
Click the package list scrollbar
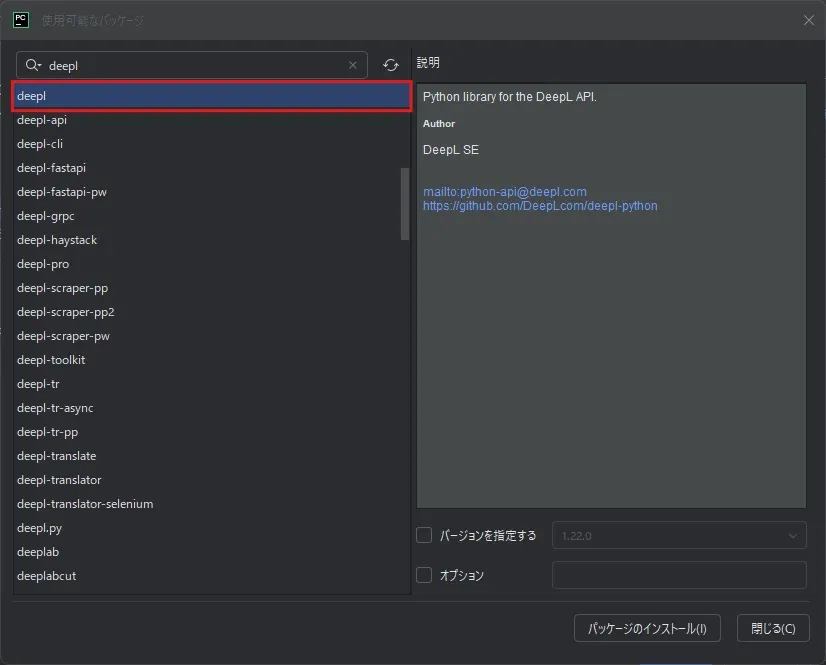405,204
